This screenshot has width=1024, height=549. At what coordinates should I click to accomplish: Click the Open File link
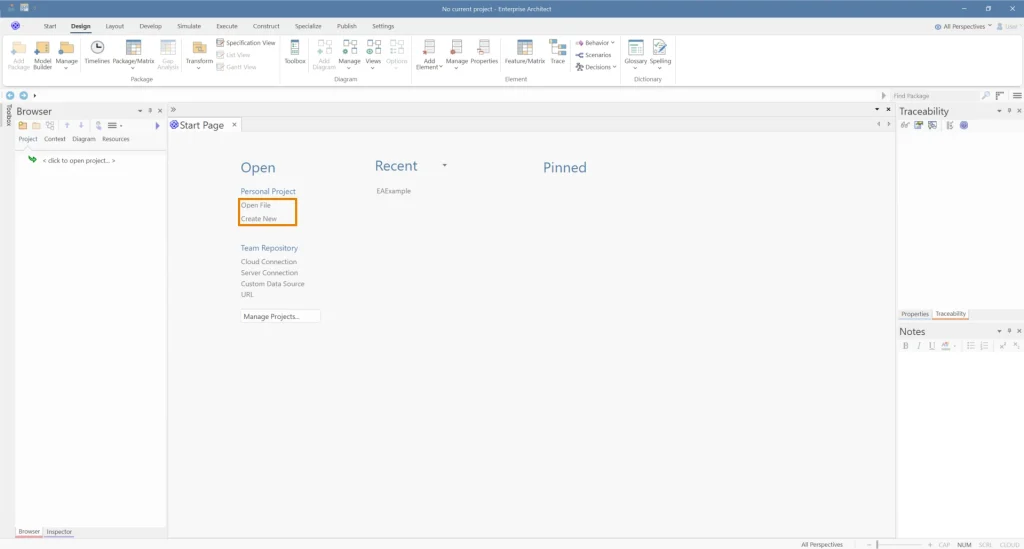pyautogui.click(x=255, y=205)
